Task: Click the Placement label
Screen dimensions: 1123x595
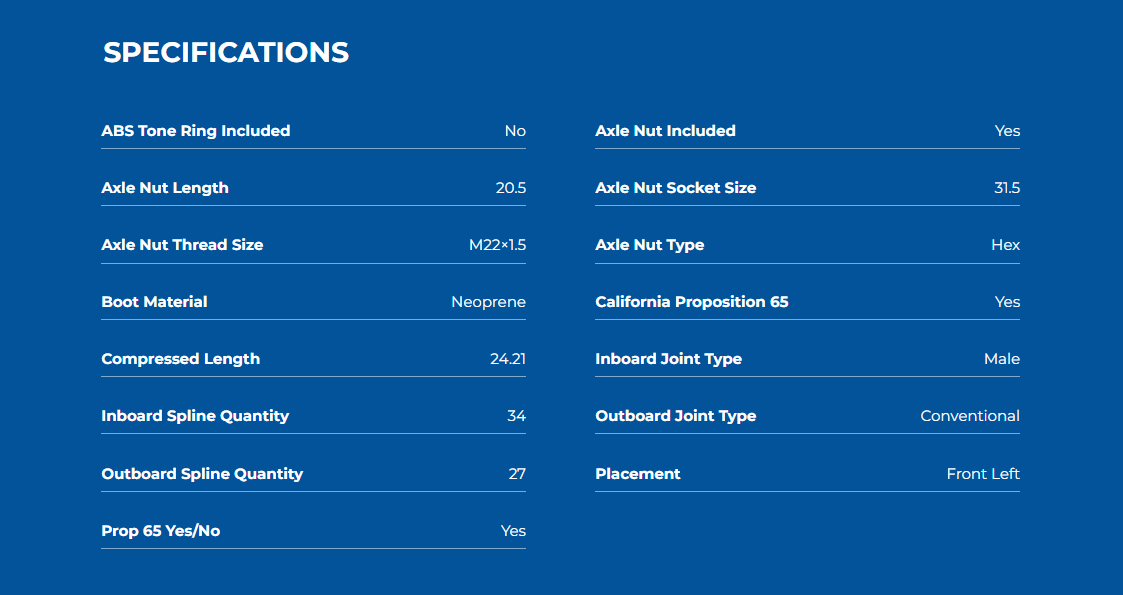Action: click(637, 474)
